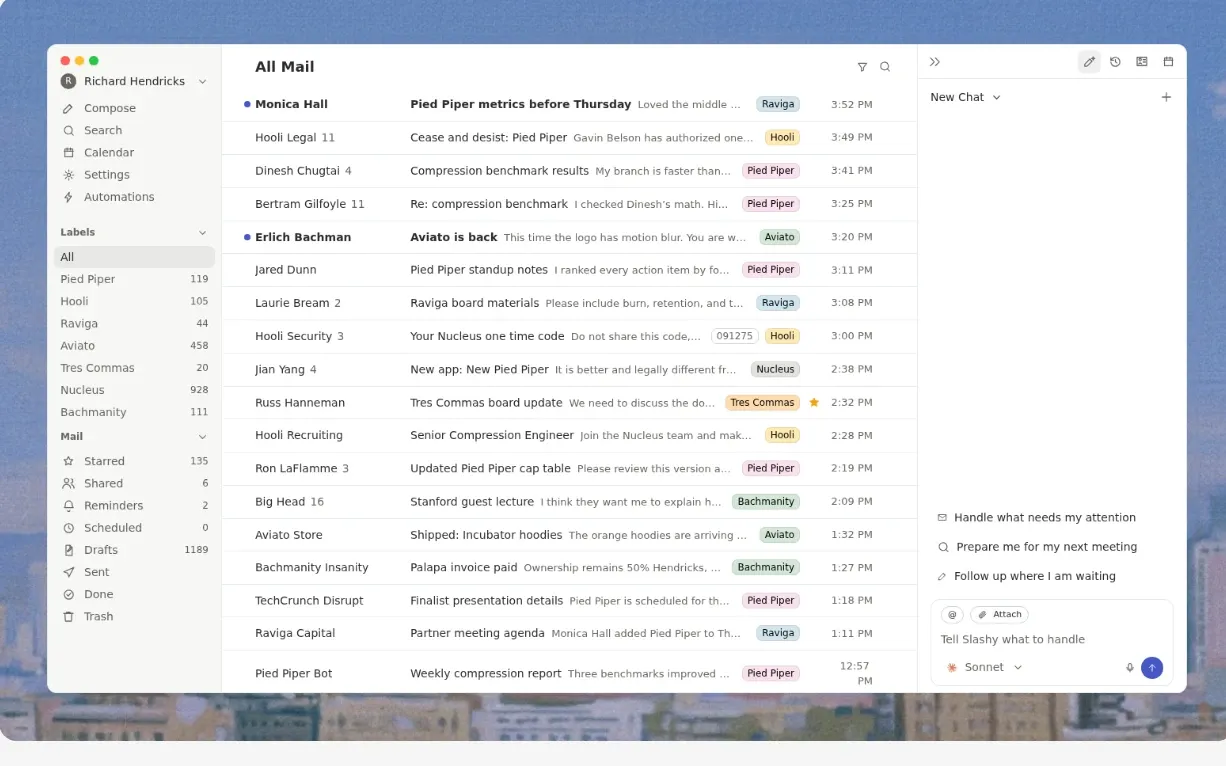Collapse the Mail section chevron

click(202, 437)
